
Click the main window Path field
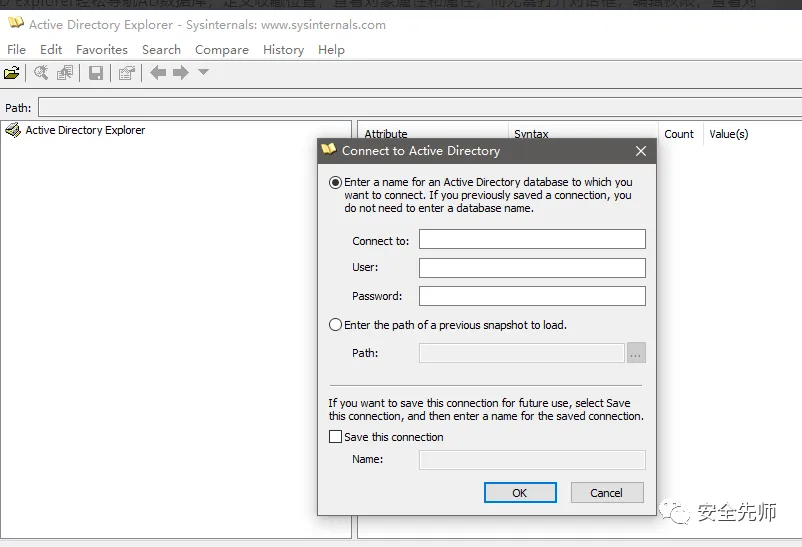click(x=419, y=107)
